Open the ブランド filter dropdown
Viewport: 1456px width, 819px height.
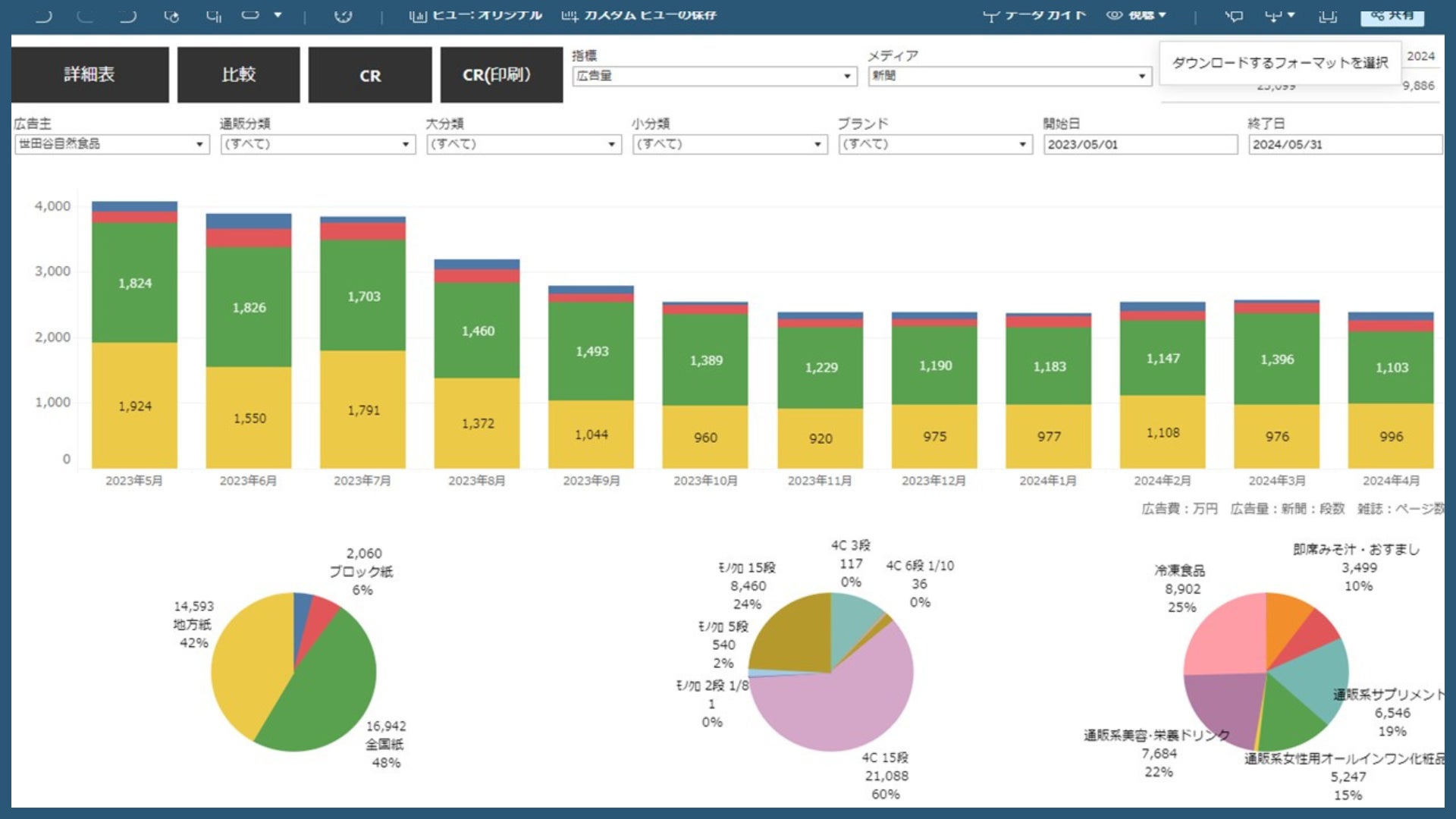coord(934,144)
